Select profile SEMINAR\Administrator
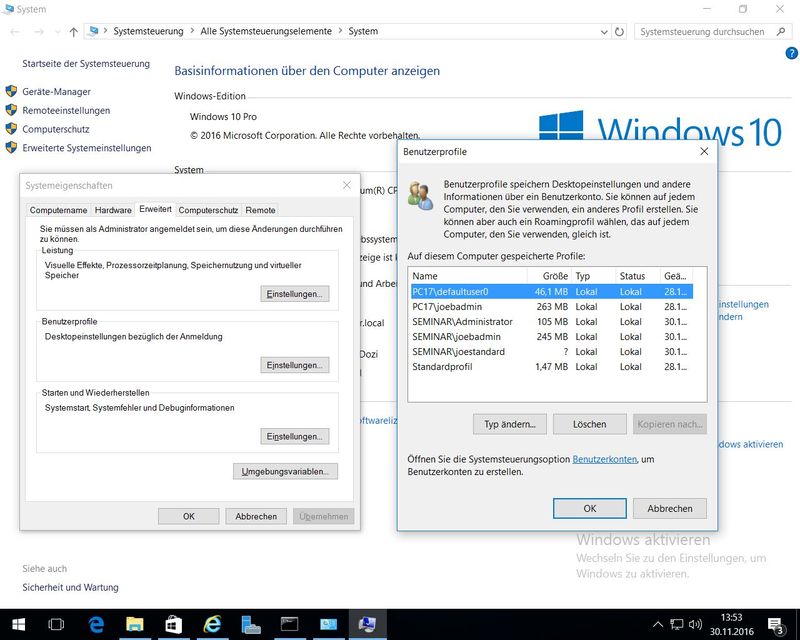Screen dimensions: 800x640 pyautogui.click(x=552, y=322)
